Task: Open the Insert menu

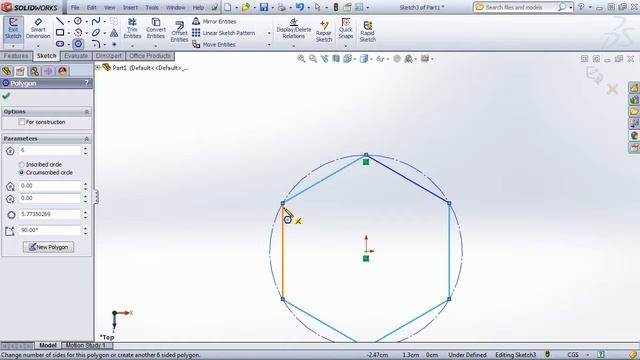Action: [130, 7]
